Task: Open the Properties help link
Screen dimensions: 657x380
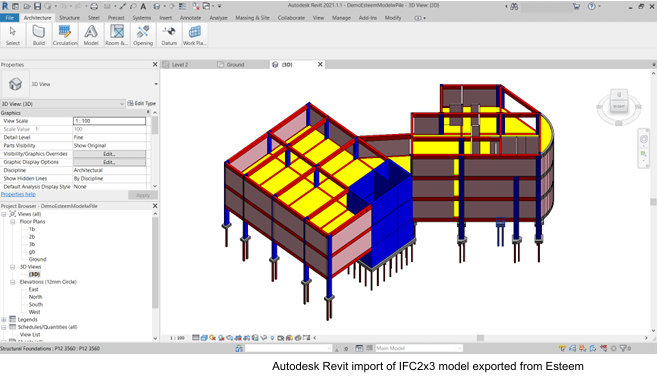Action: 18,194
